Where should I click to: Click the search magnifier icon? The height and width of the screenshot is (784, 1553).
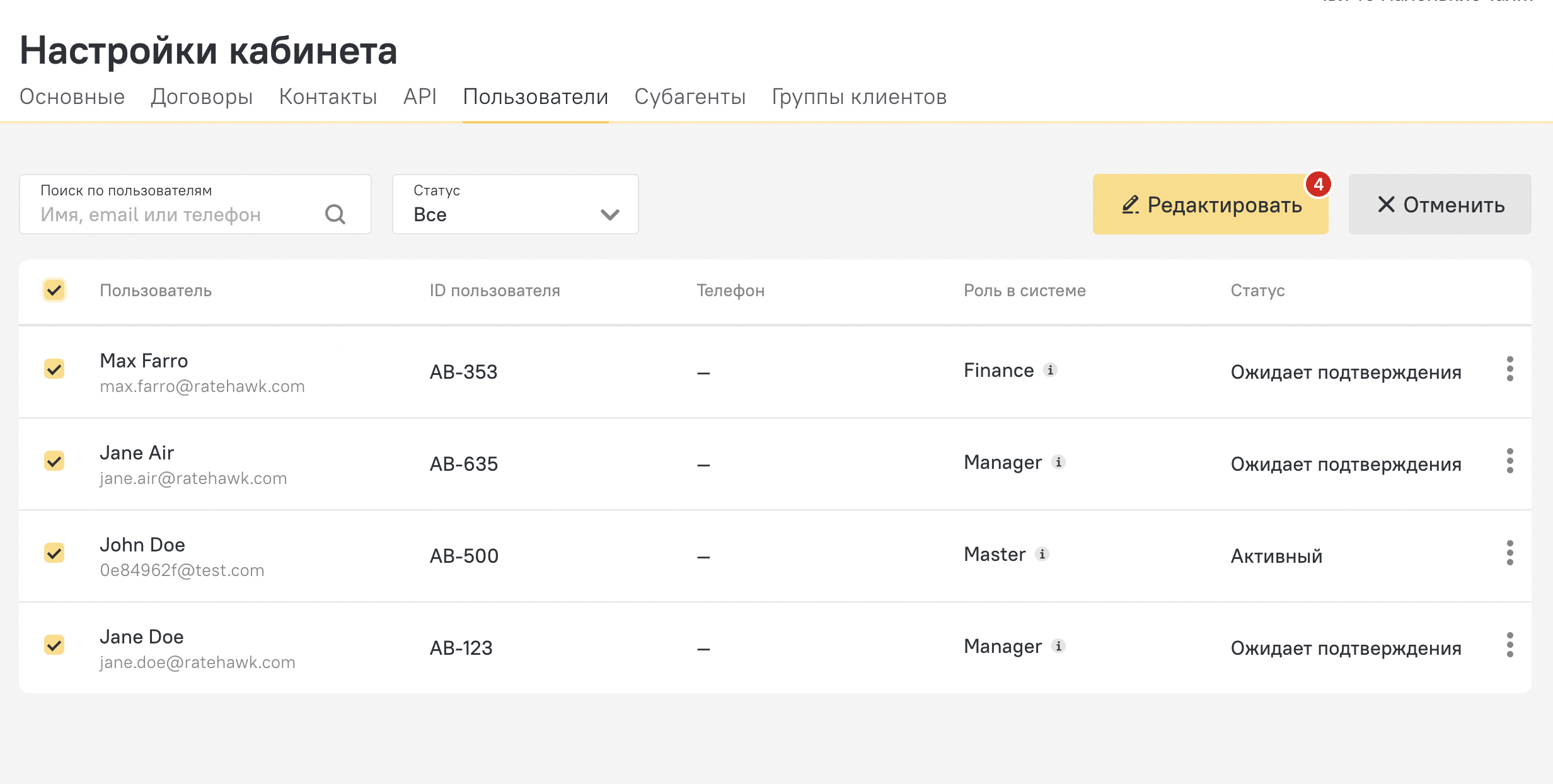click(x=335, y=214)
